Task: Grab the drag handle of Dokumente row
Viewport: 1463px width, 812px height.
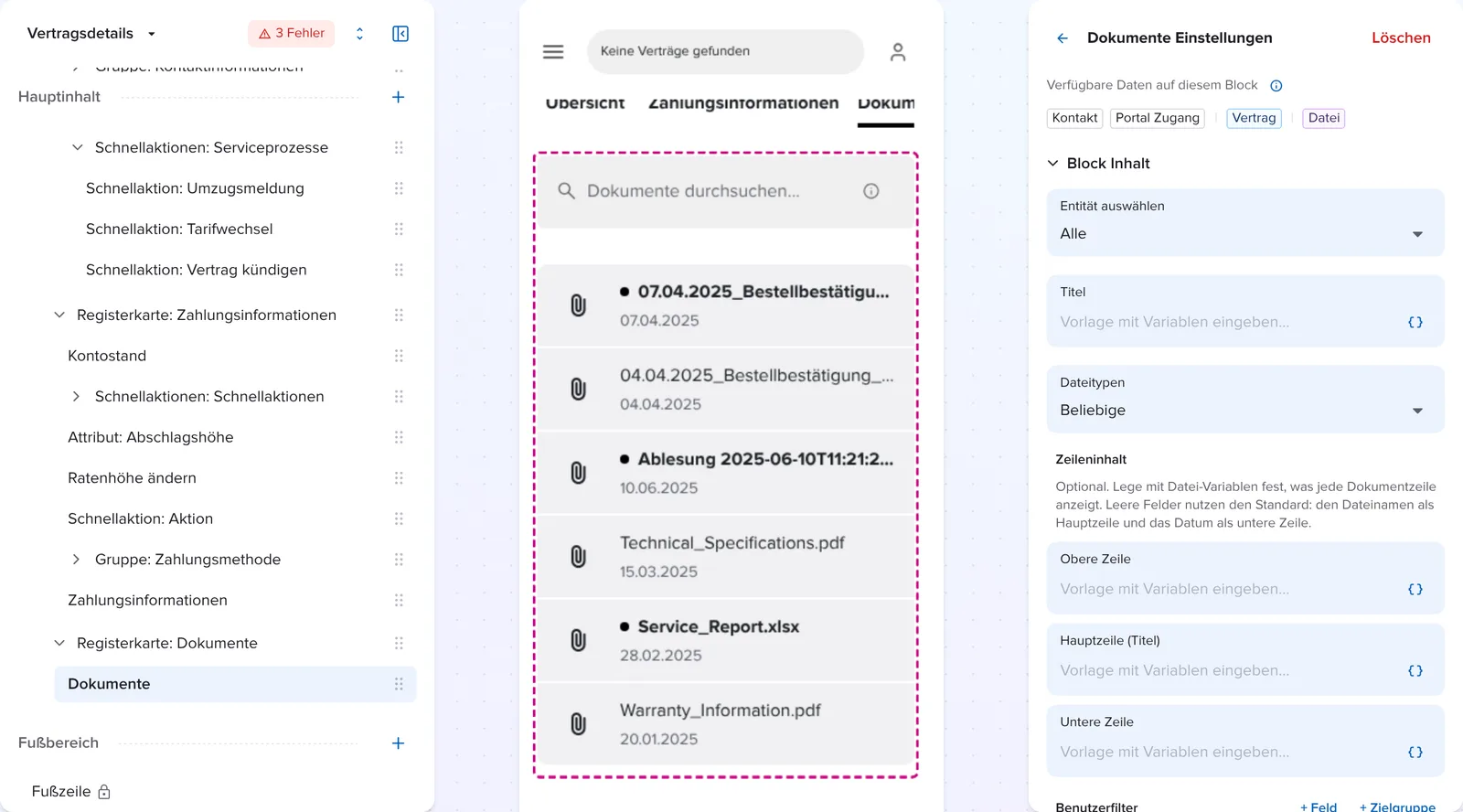Action: coord(399,684)
